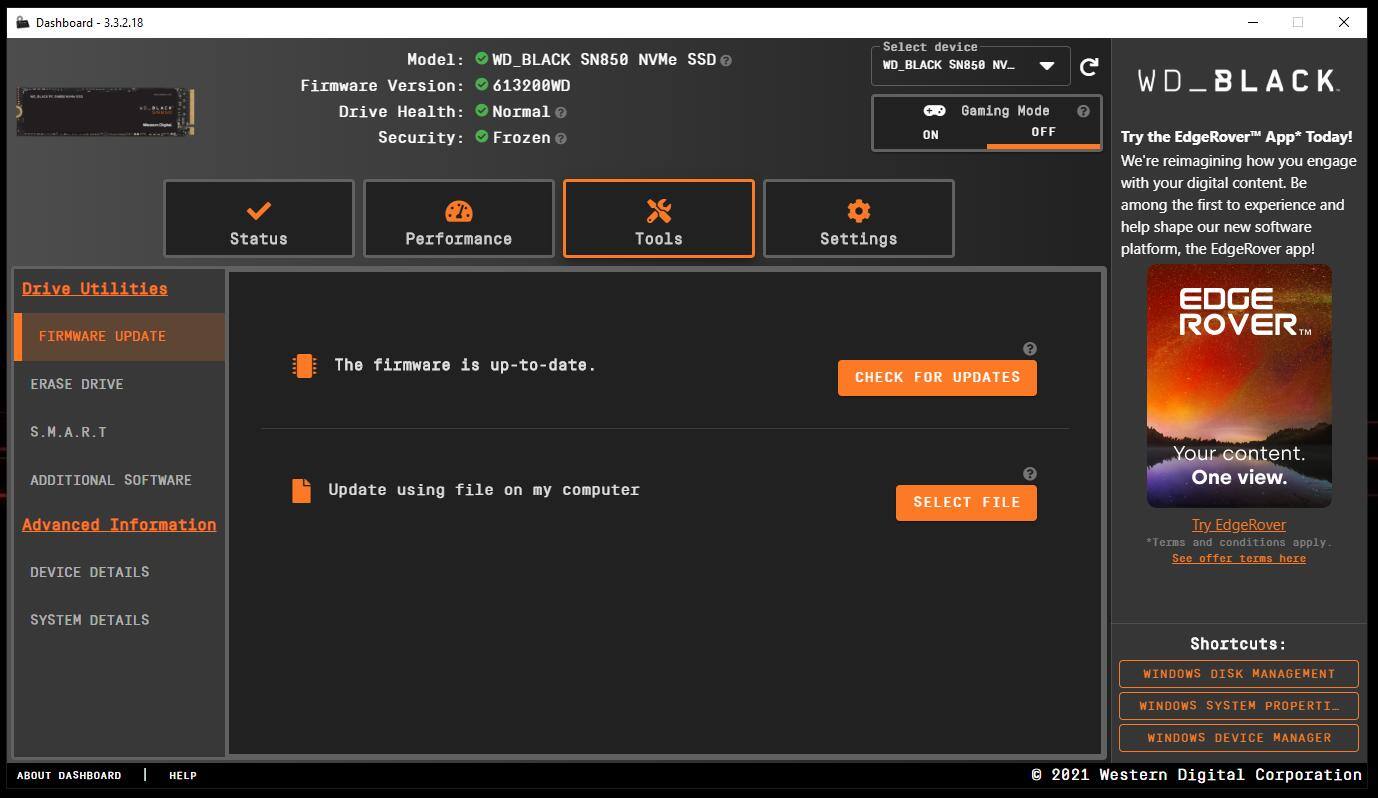Image resolution: width=1378 pixels, height=798 pixels.
Task: Follow the Try EdgeRover link
Action: [x=1238, y=525]
